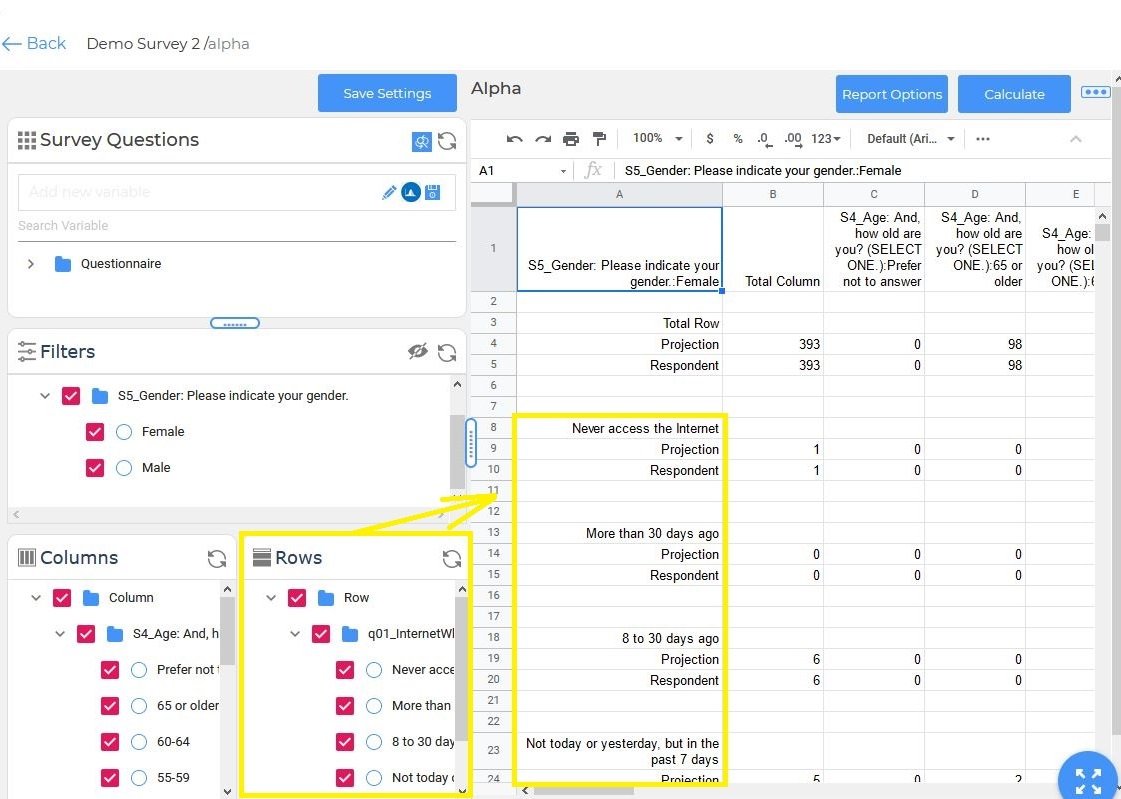Click the formula bar text

tap(763, 171)
